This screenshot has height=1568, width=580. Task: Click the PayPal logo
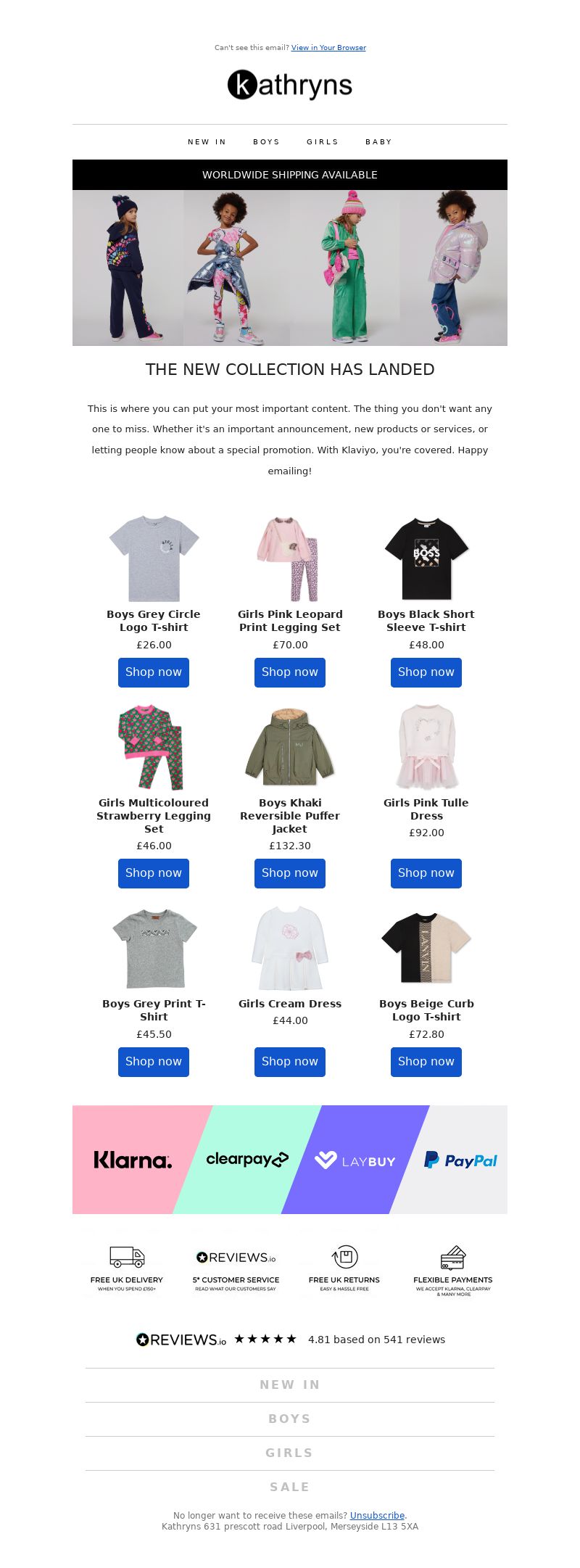[460, 1160]
